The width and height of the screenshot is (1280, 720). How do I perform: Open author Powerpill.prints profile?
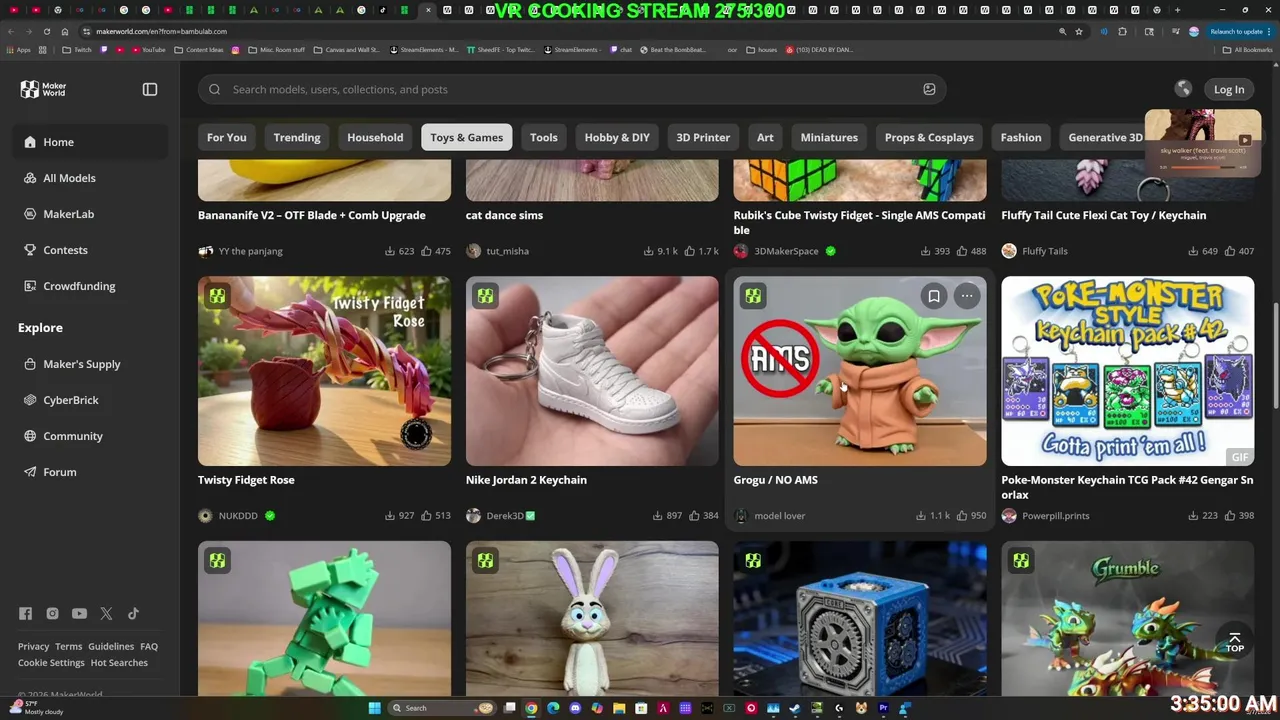click(x=1055, y=516)
